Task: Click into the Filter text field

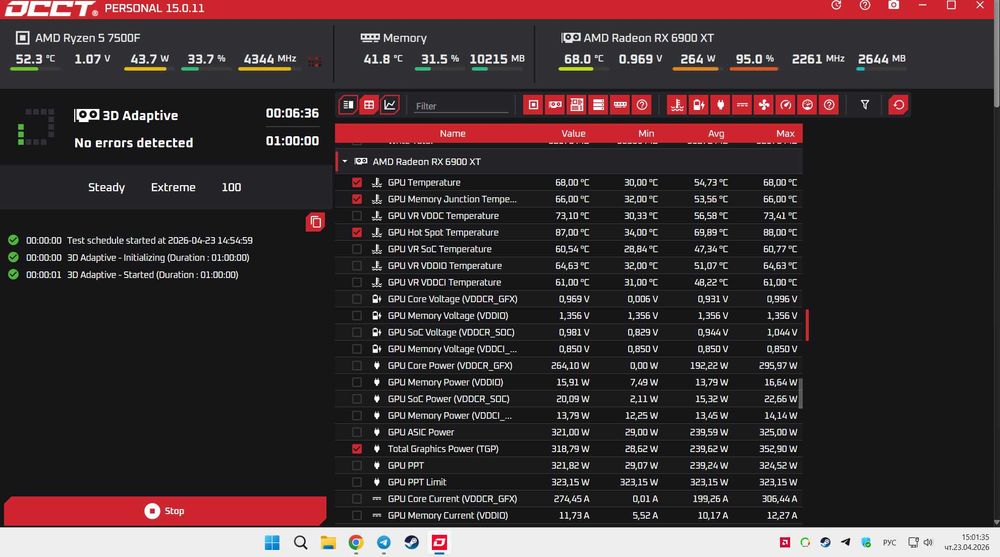Action: 460,106
